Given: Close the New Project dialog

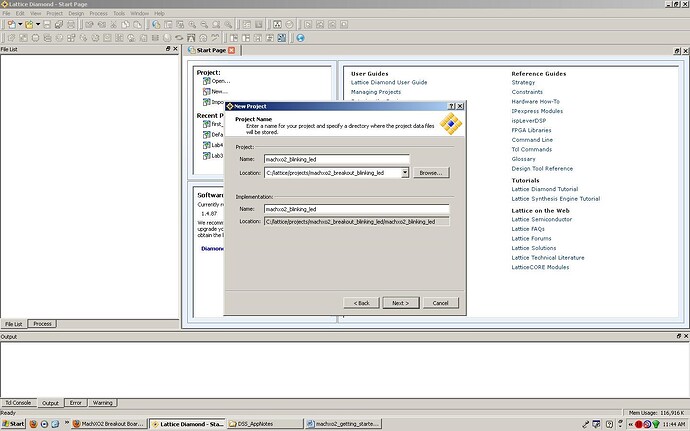Looking at the screenshot, I should click(460, 106).
